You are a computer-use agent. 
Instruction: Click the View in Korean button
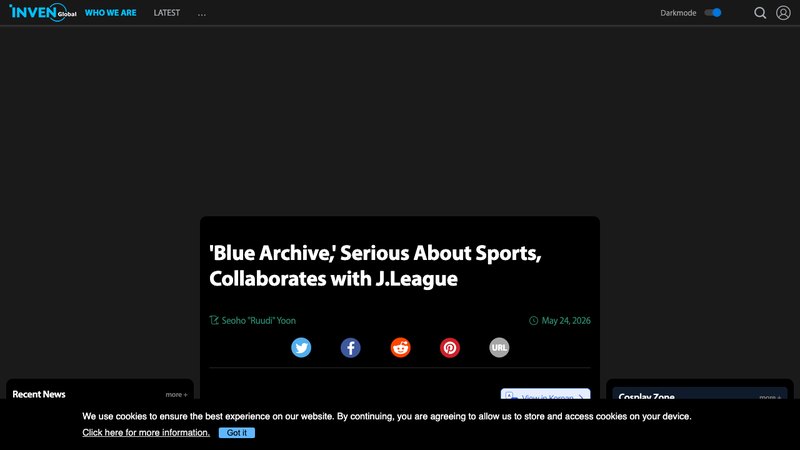click(x=545, y=394)
